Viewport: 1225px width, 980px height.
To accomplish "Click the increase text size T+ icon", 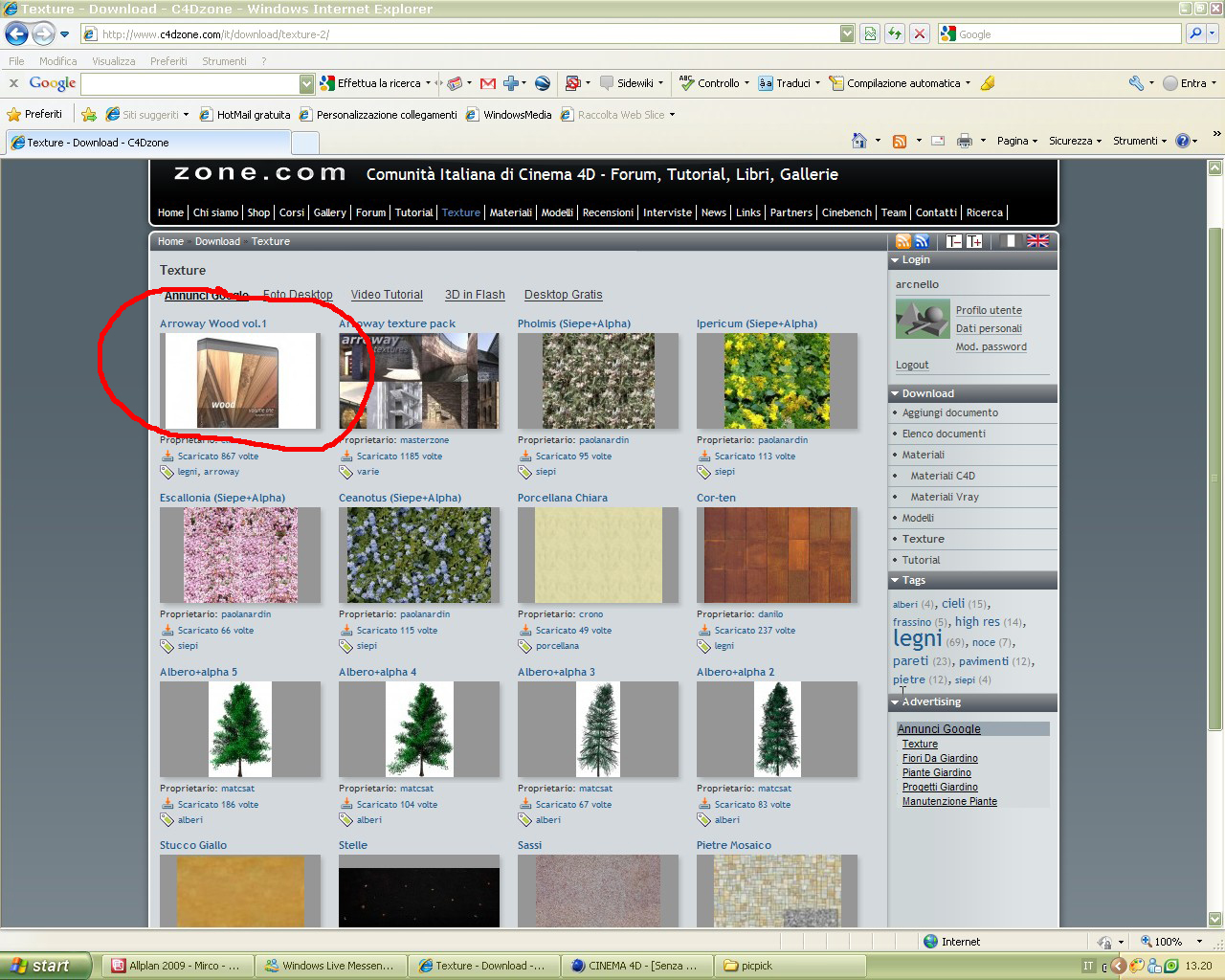I will [974, 241].
